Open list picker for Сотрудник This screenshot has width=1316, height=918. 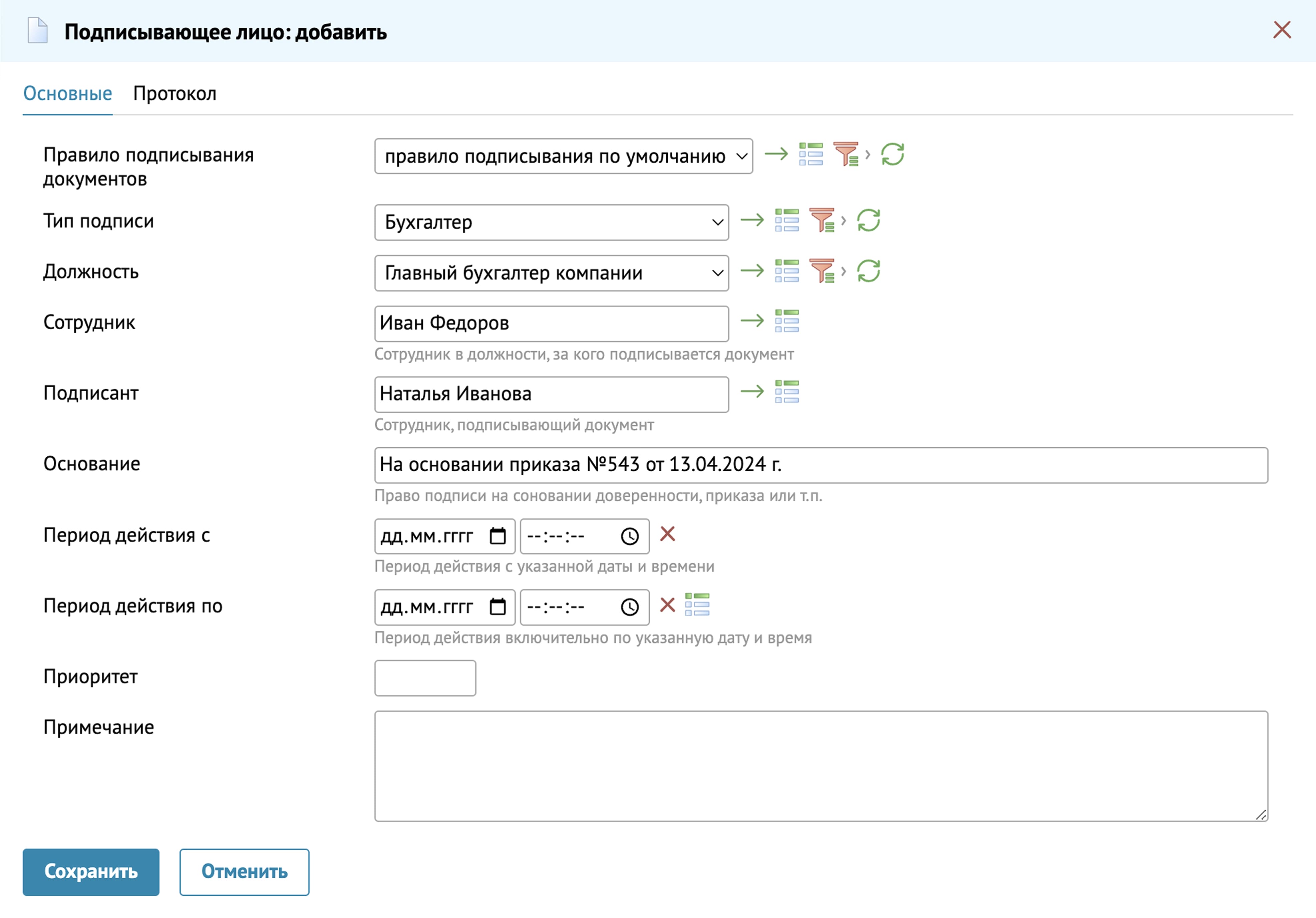[x=787, y=321]
